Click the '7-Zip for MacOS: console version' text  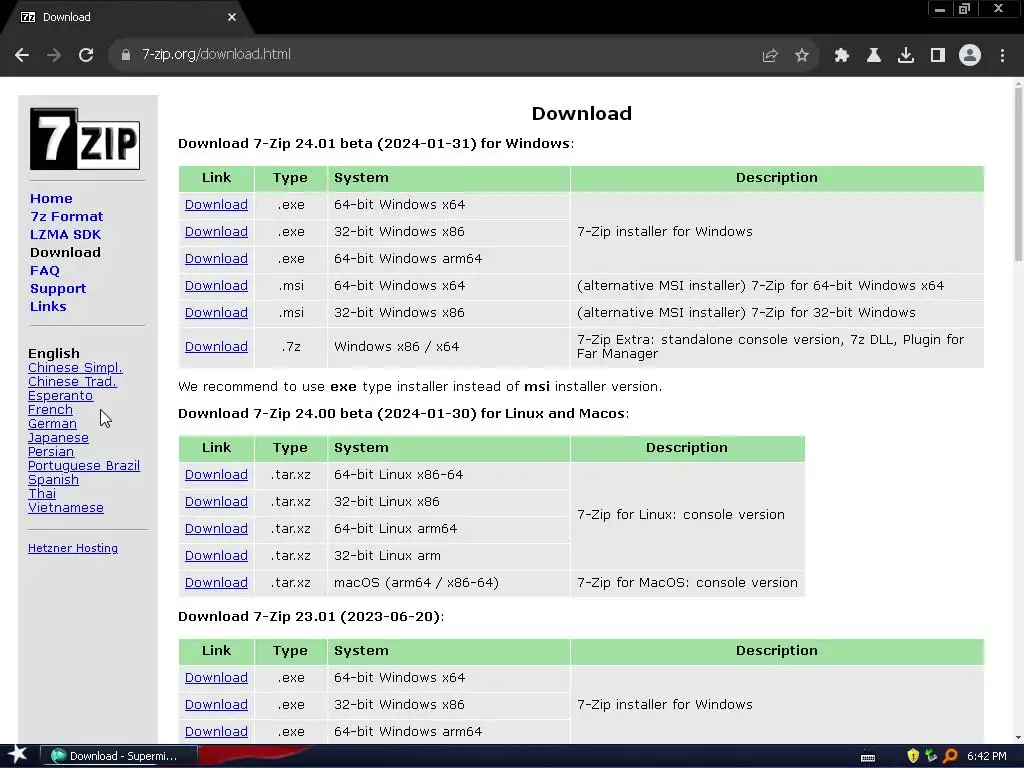(x=687, y=583)
